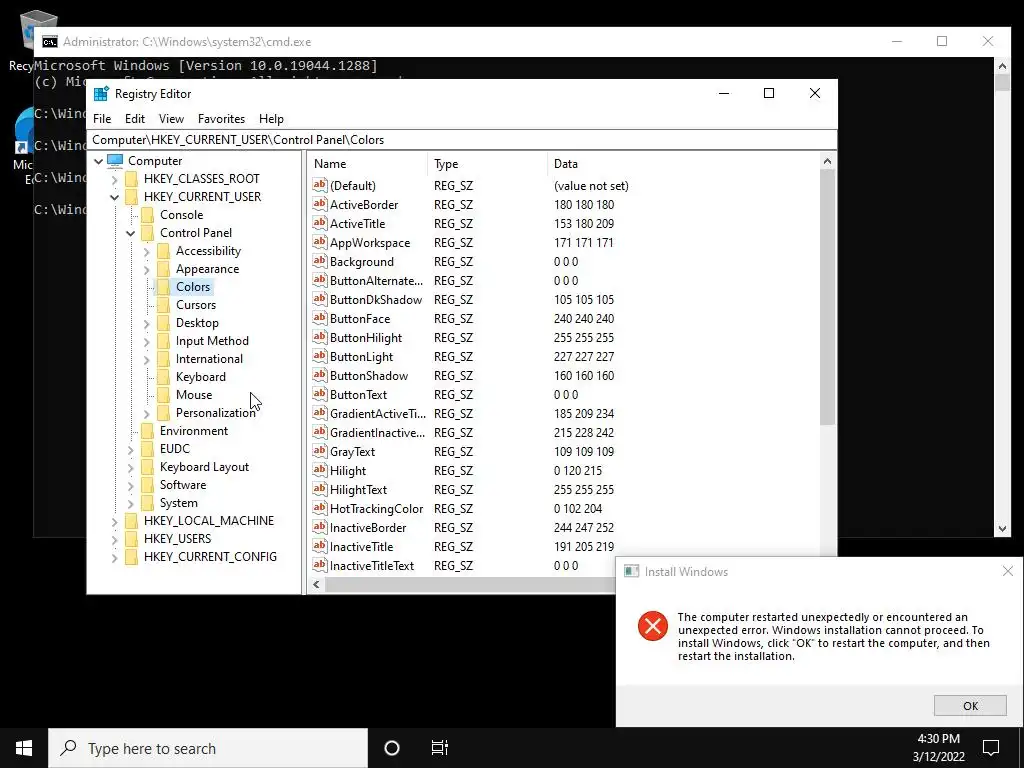Click the string icon beside ActiveTitle

pyautogui.click(x=319, y=223)
